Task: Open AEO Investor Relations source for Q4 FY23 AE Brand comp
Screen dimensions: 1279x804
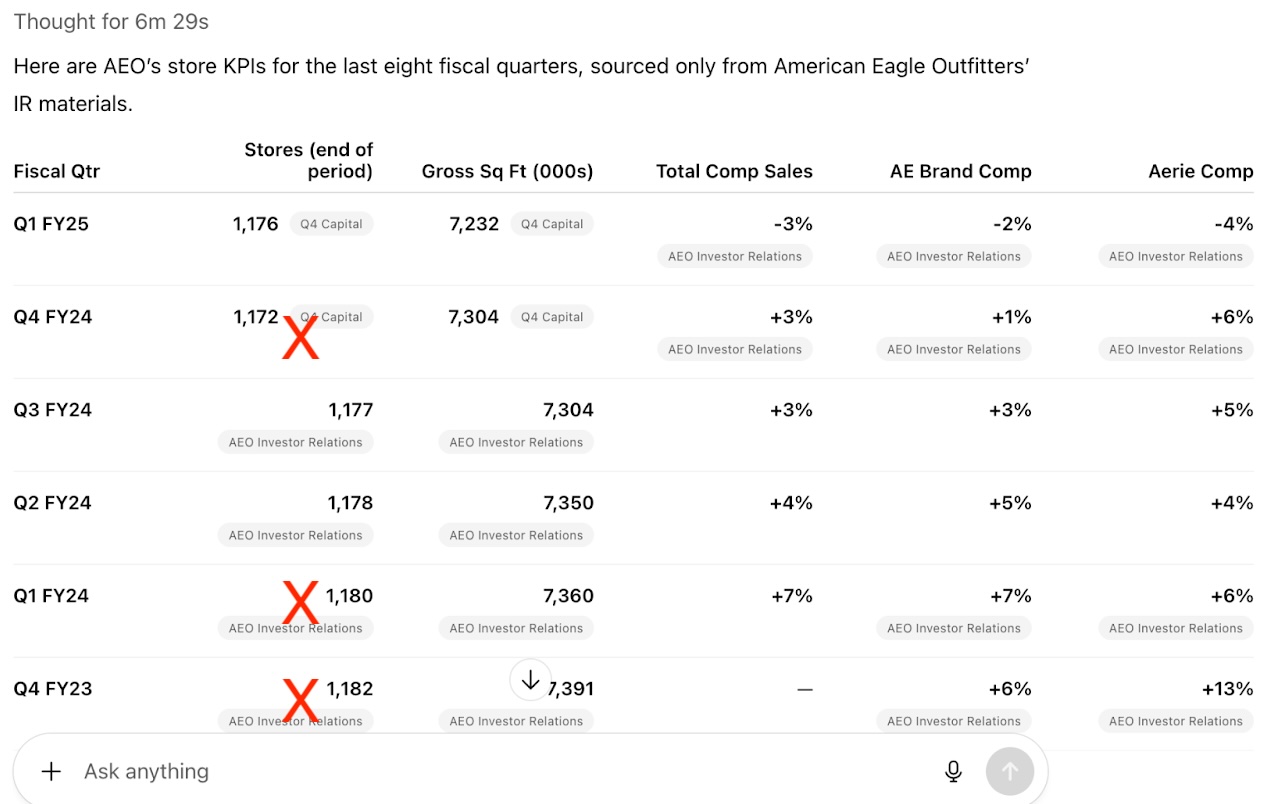Action: click(953, 721)
